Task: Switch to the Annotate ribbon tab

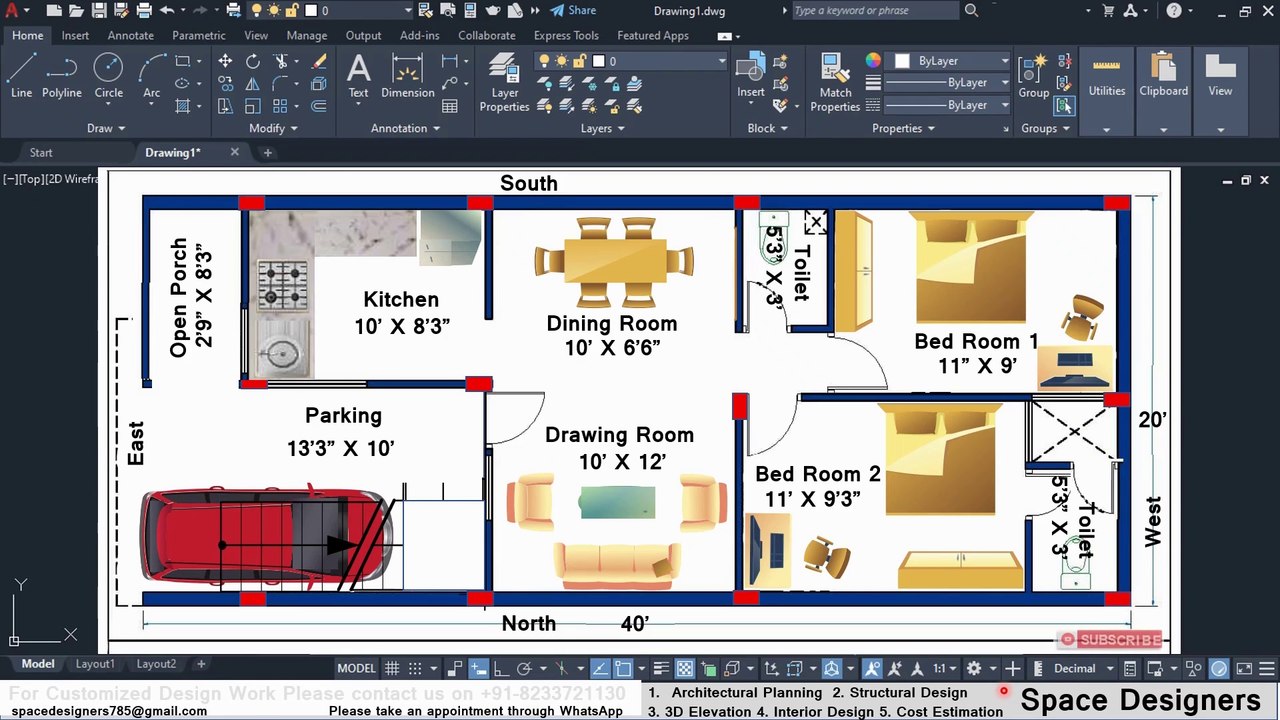Action: click(x=131, y=35)
